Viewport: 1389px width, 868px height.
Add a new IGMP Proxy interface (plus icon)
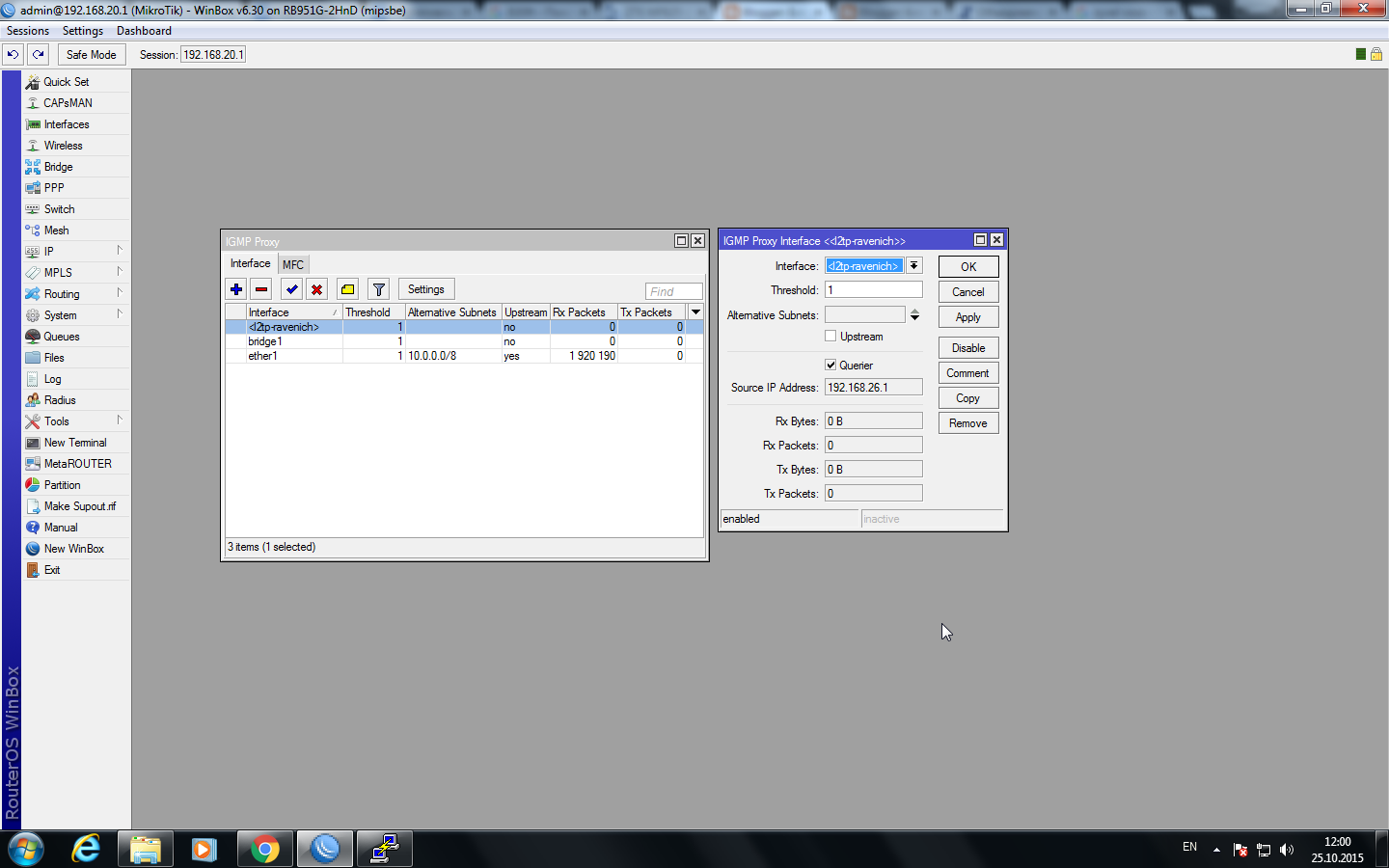pos(236,289)
